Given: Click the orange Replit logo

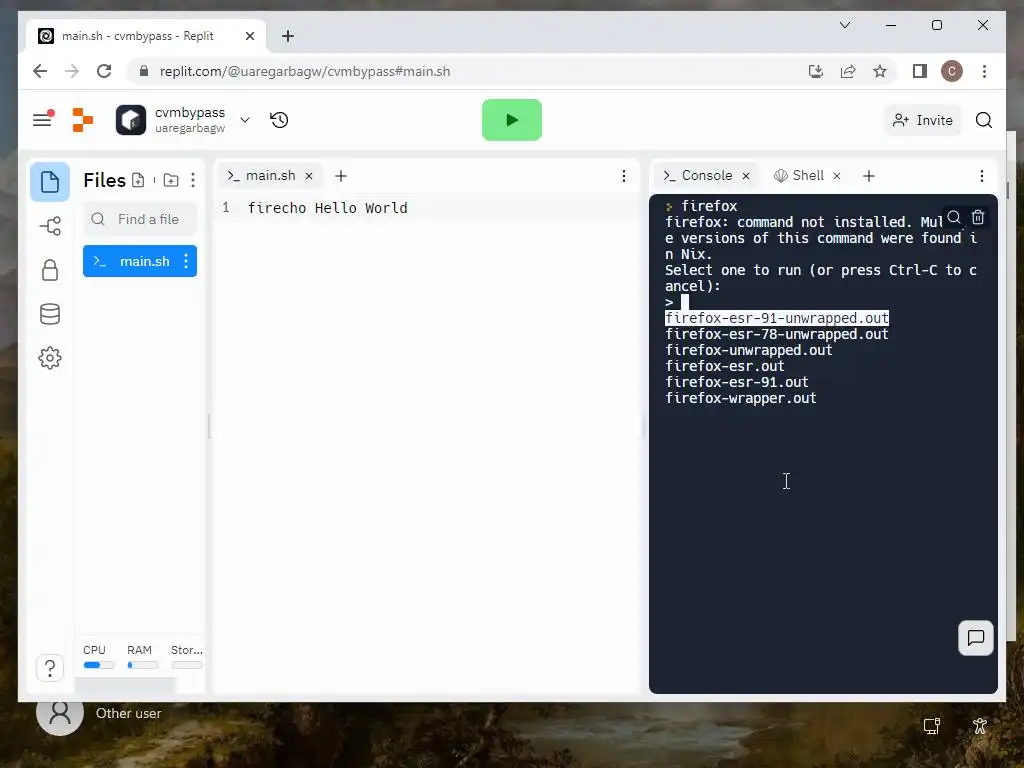Looking at the screenshot, I should click(x=82, y=120).
